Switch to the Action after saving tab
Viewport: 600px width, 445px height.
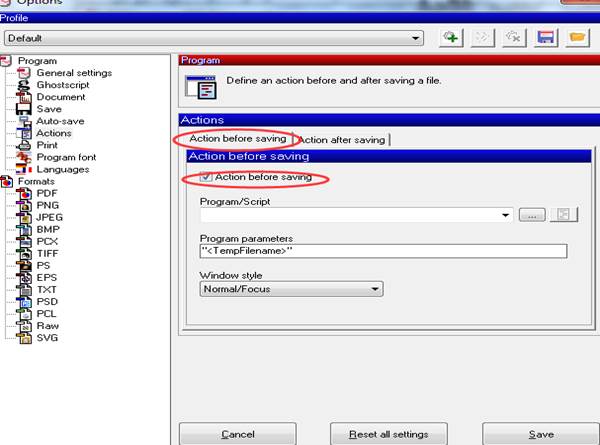point(342,140)
